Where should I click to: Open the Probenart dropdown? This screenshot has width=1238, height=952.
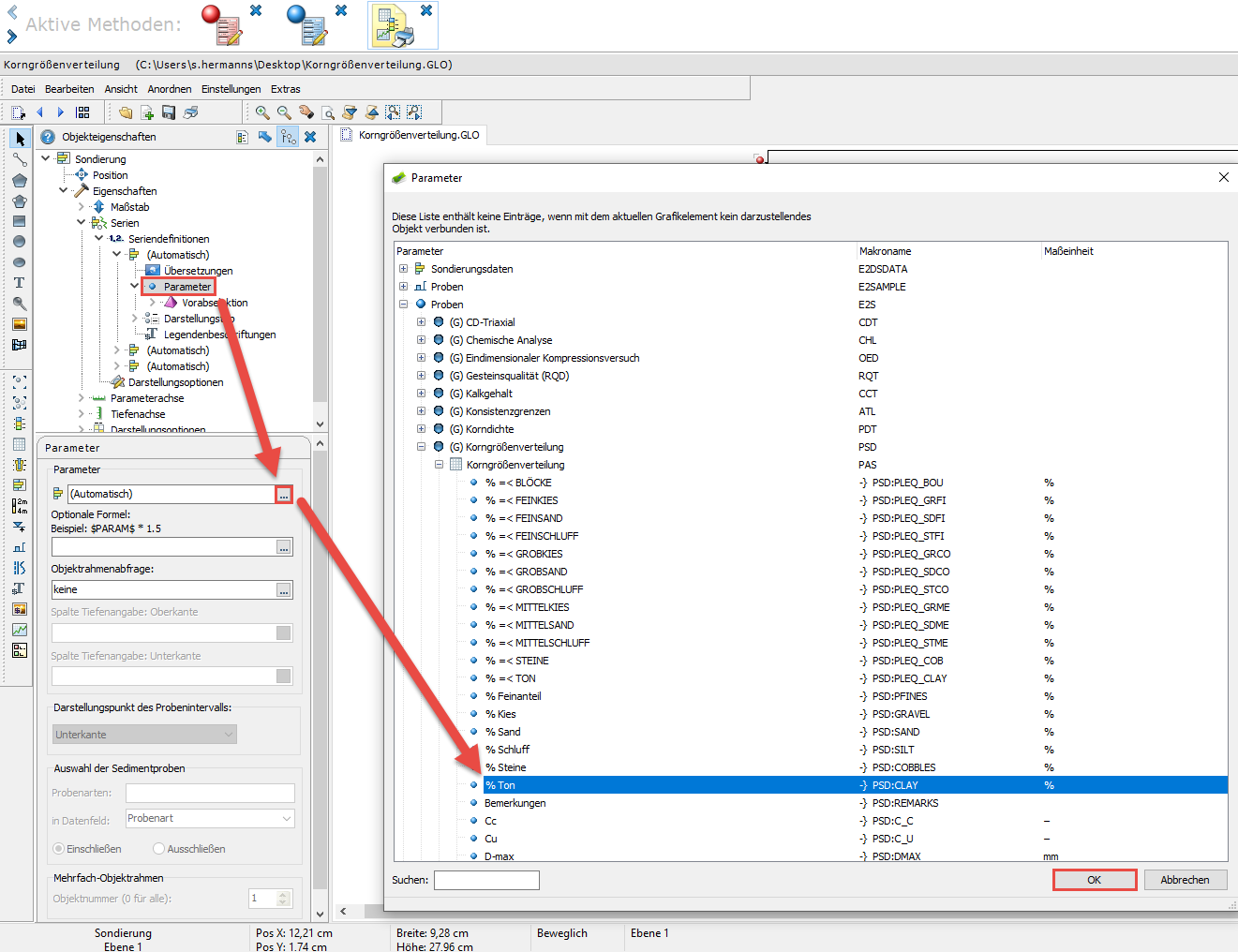coord(211,819)
